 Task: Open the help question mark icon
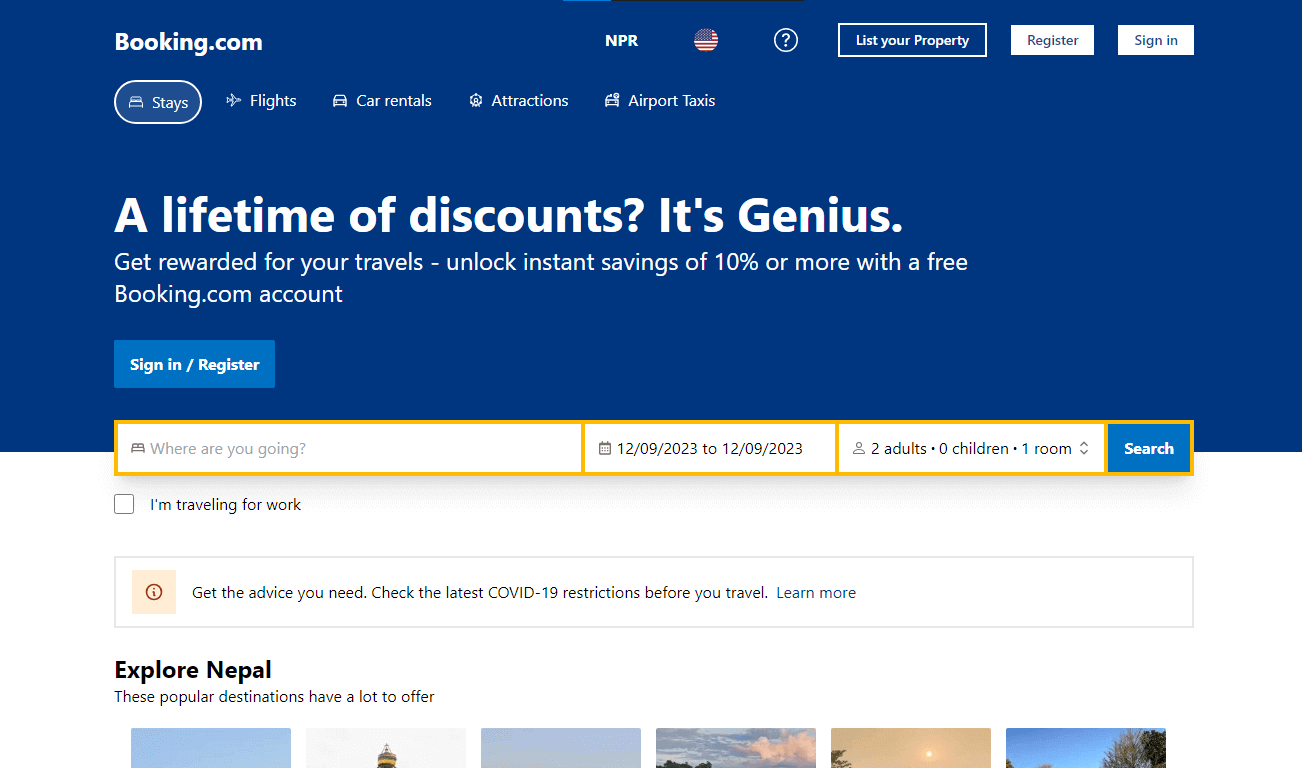tap(786, 40)
